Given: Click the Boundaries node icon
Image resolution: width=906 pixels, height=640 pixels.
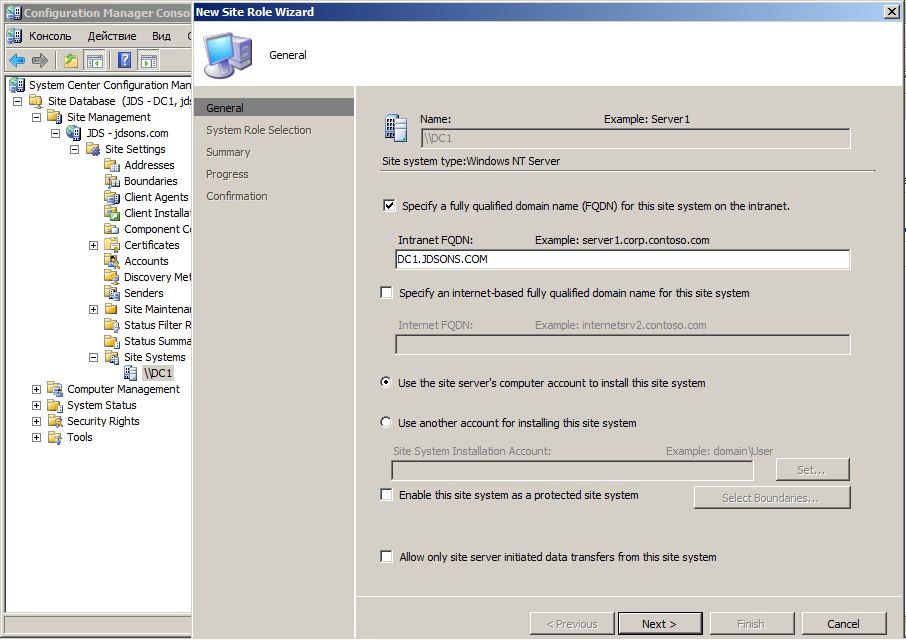Looking at the screenshot, I should [x=112, y=181].
